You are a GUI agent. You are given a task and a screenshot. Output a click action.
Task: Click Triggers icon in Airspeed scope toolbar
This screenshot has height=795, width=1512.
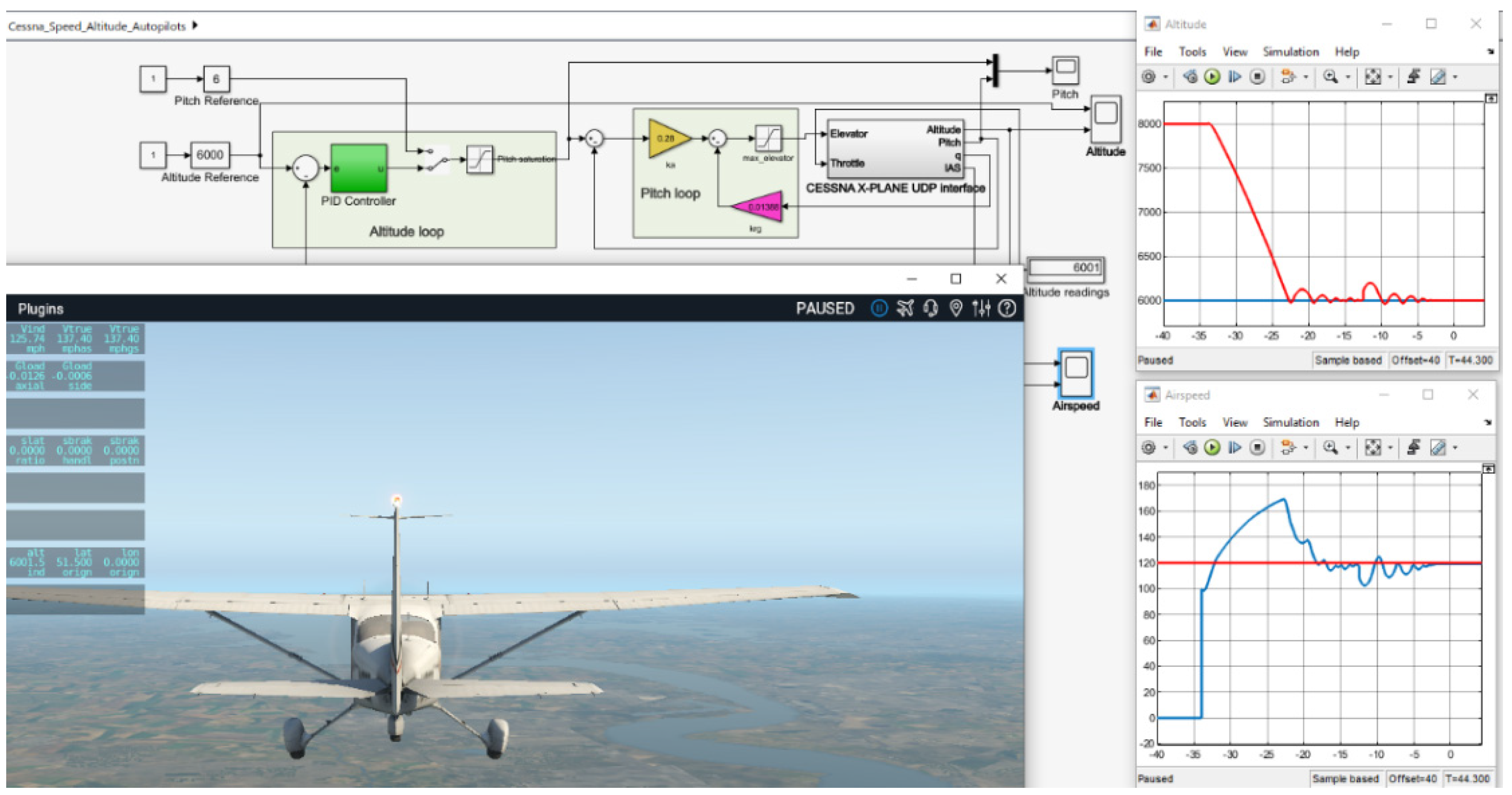pos(1413,447)
